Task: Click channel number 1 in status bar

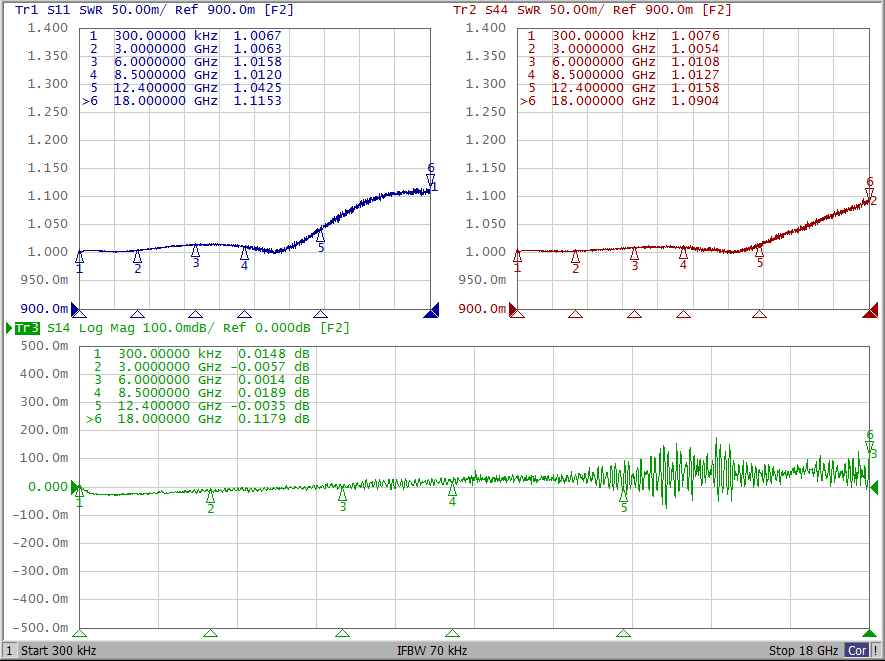Action: pos(9,651)
